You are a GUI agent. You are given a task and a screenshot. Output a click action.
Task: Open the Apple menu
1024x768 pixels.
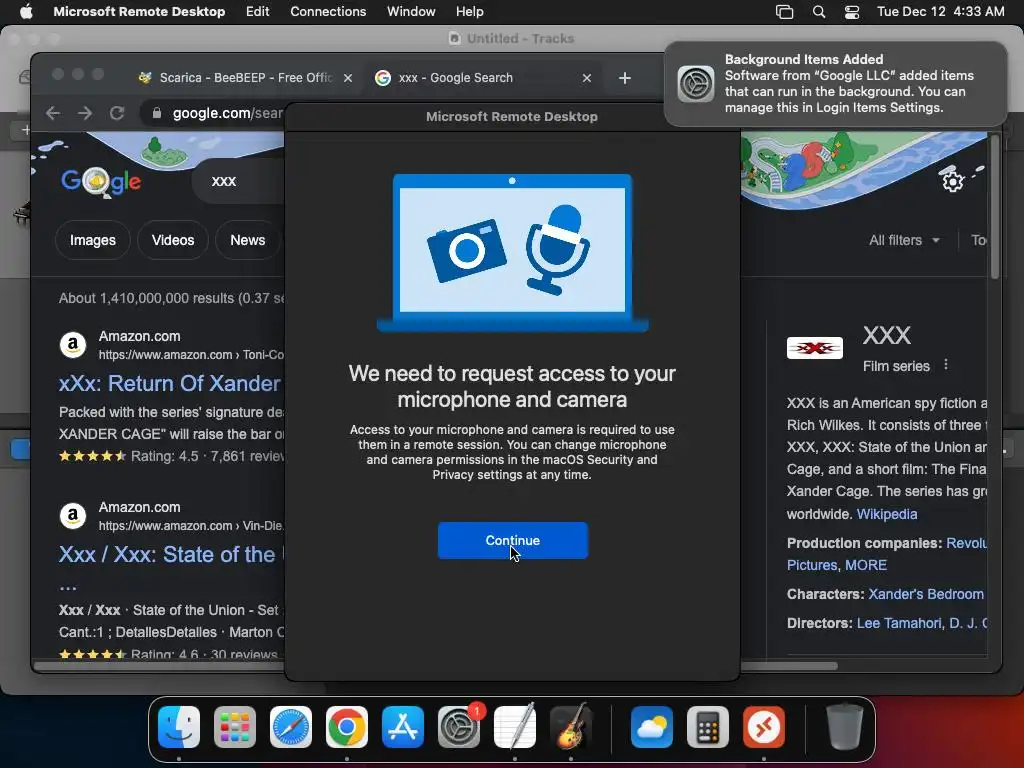tap(25, 12)
